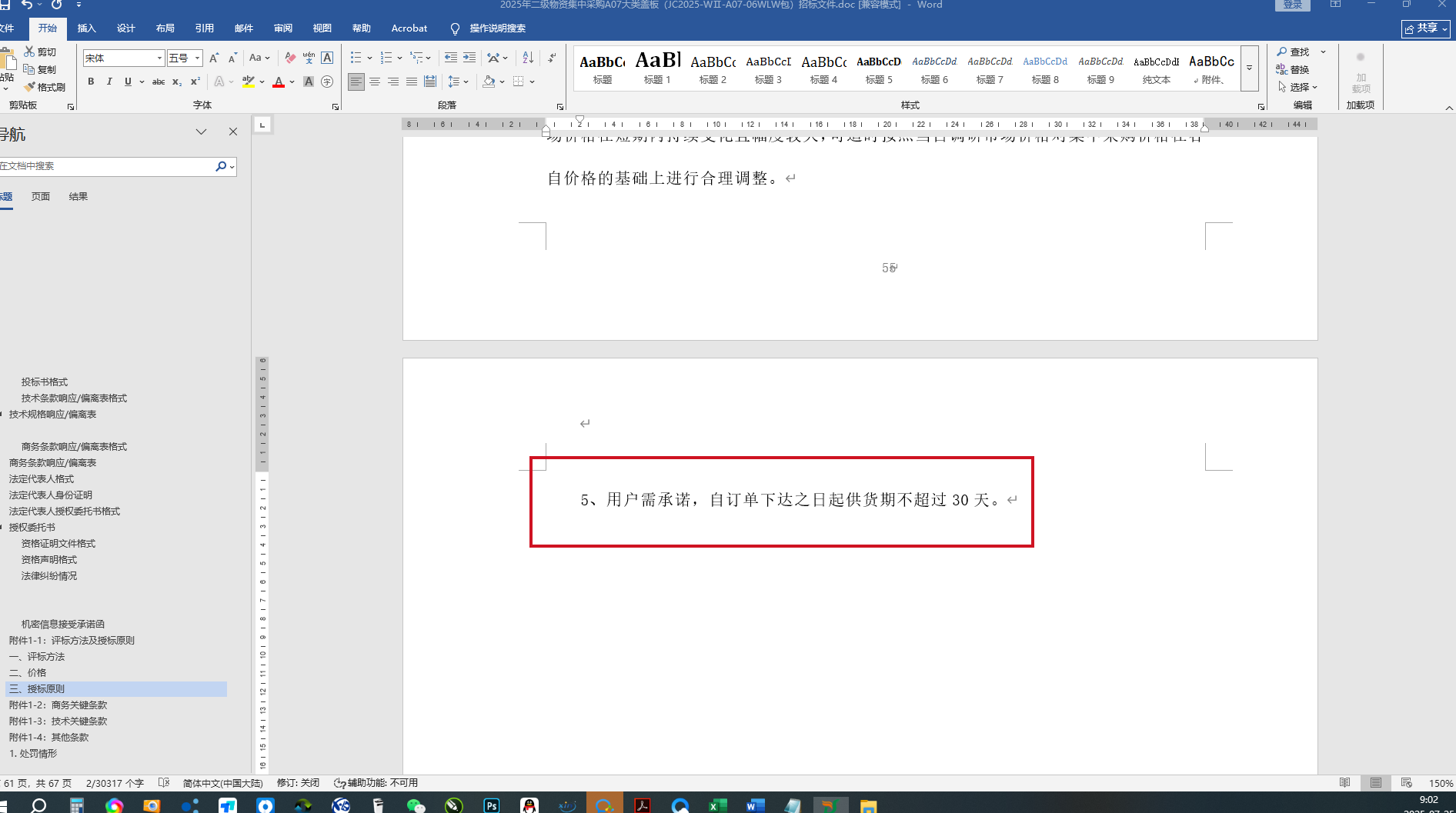Open Photoshop from the taskbar
Viewport: 1456px width, 813px height.
tap(491, 805)
